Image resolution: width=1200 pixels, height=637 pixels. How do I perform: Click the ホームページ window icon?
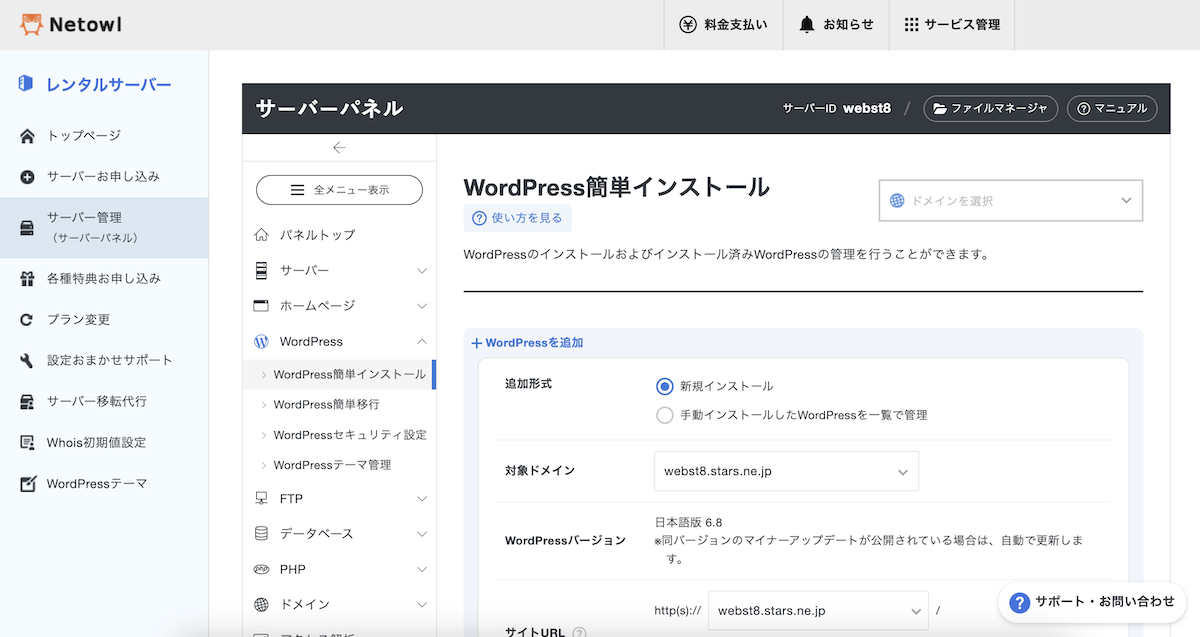coord(261,306)
